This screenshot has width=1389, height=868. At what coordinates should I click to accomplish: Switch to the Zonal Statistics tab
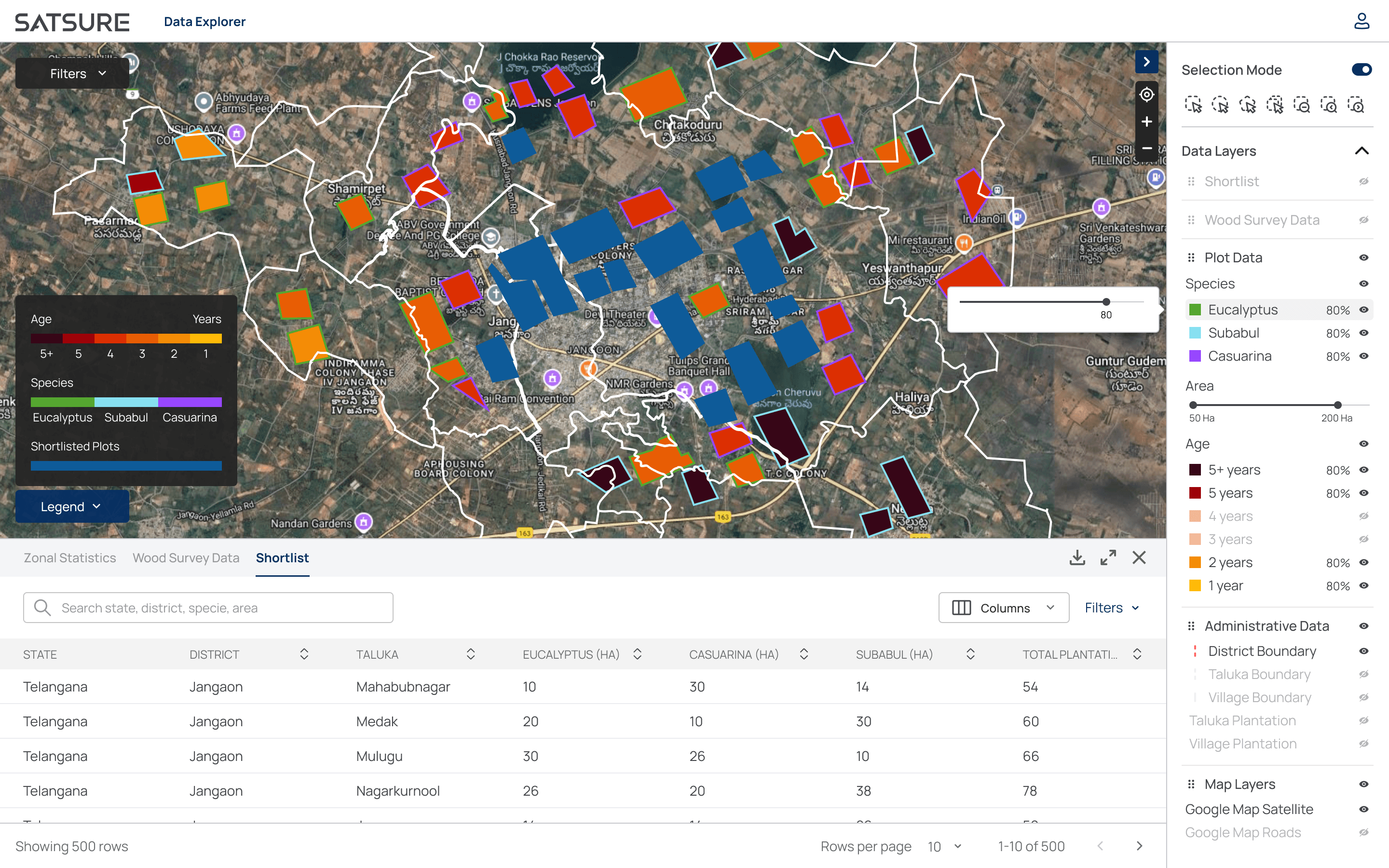coord(69,558)
